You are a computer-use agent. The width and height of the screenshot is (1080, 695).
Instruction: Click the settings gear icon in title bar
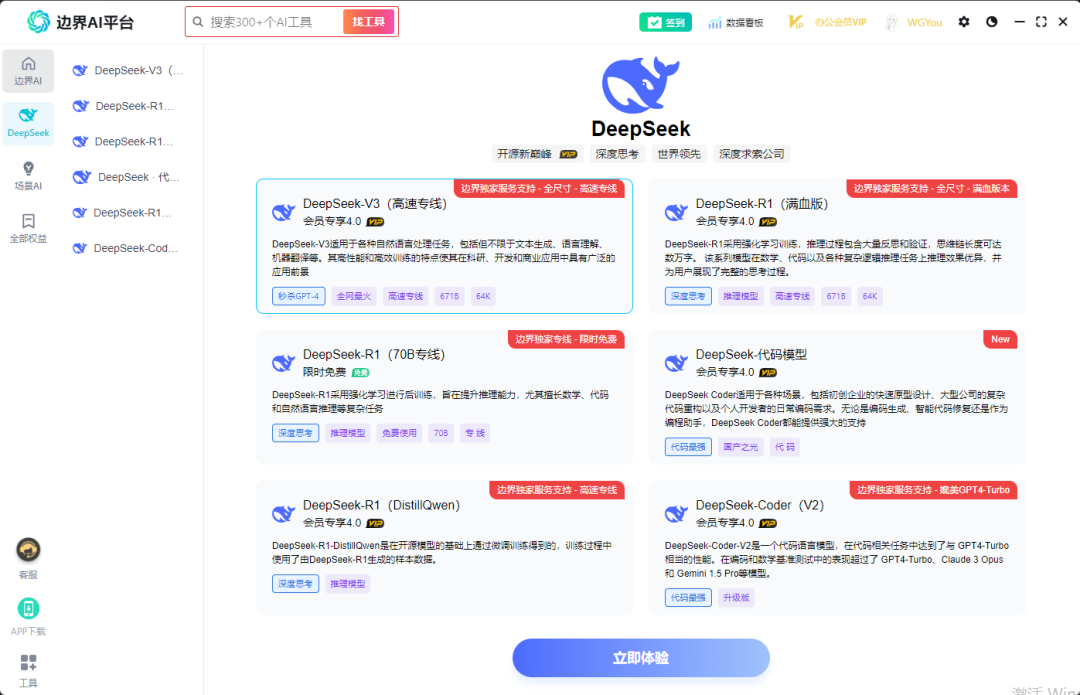point(964,22)
